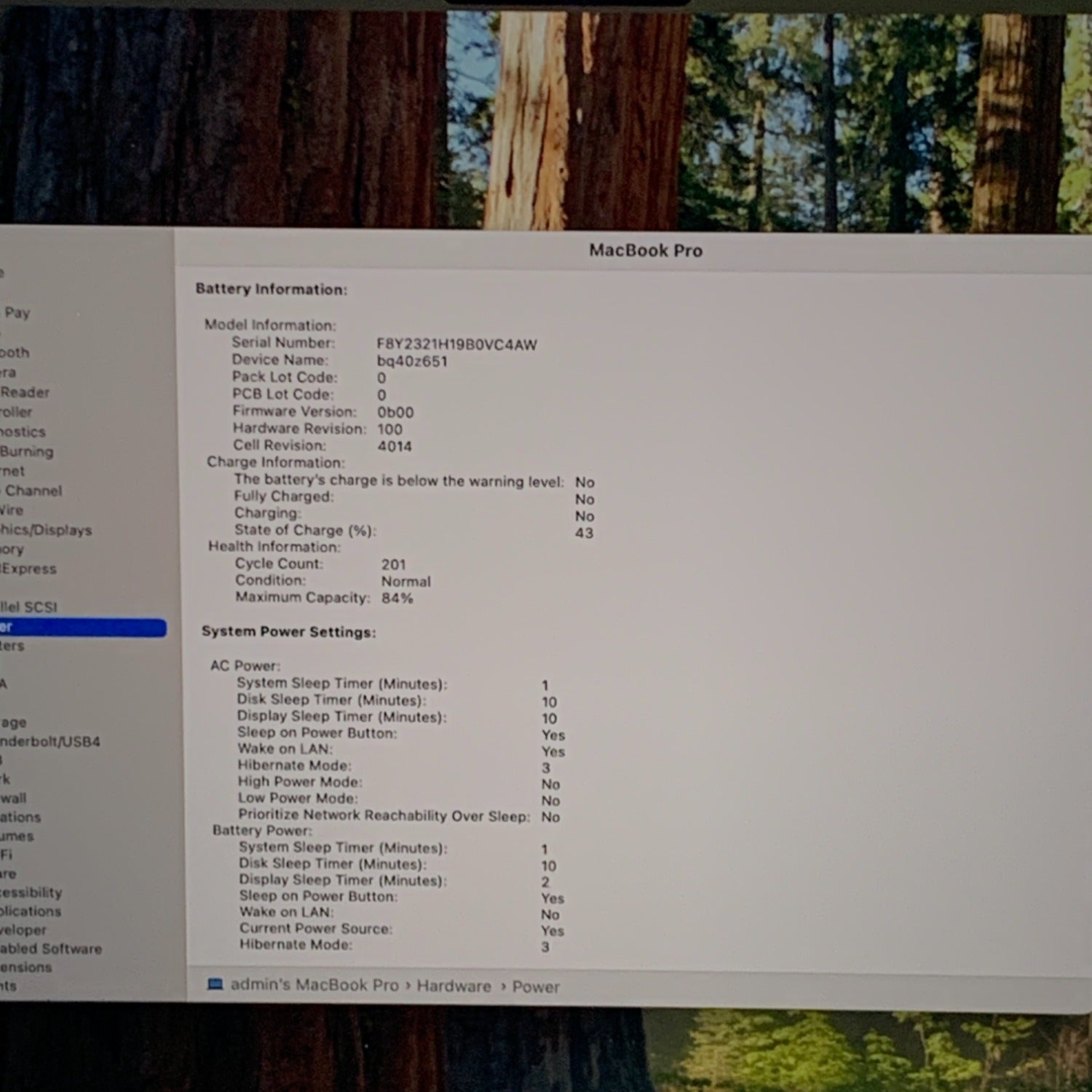Open Developer in the sidebar
The width and height of the screenshot is (1092, 1092).
[x=23, y=930]
